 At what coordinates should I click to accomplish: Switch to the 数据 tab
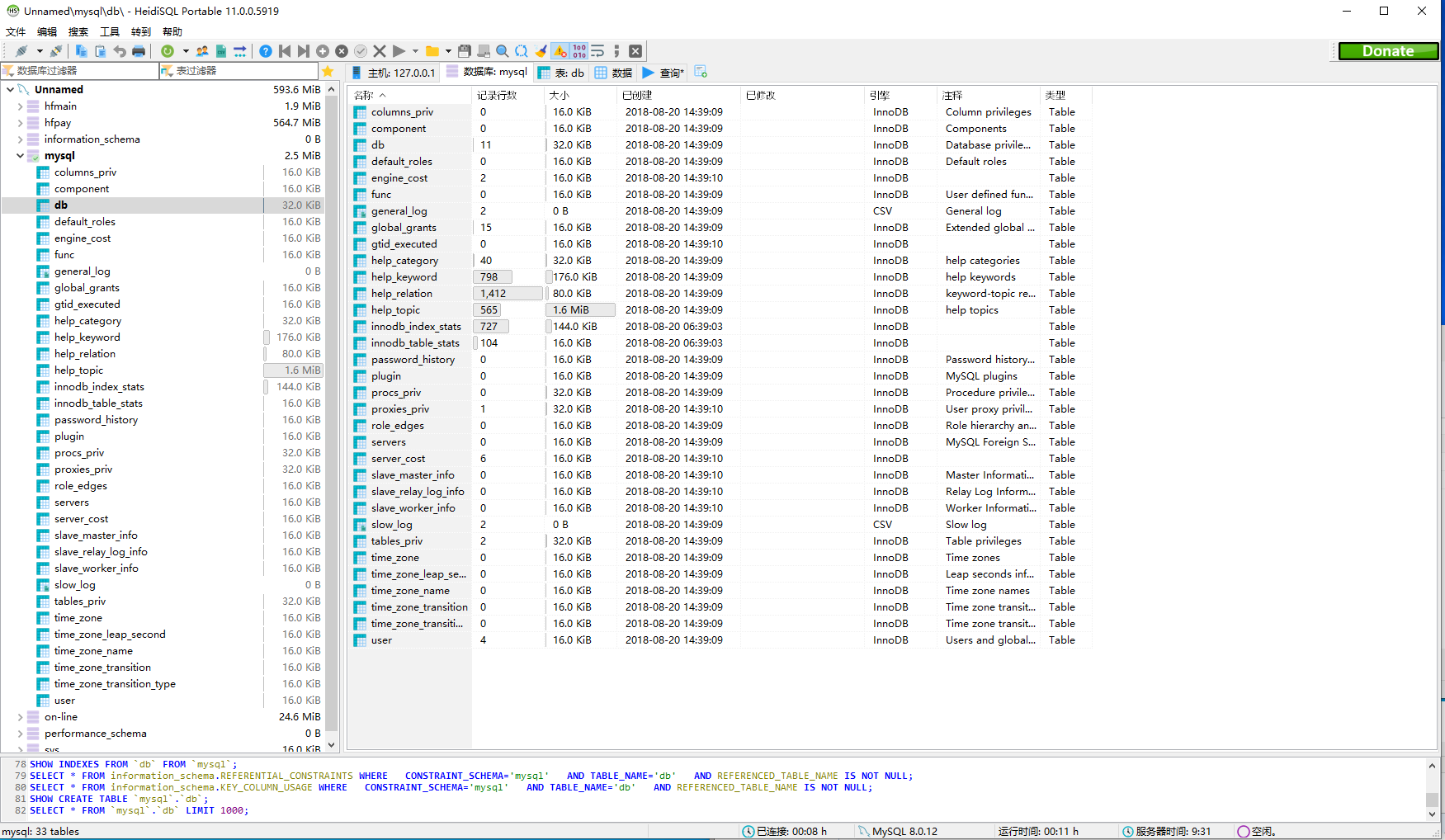614,73
